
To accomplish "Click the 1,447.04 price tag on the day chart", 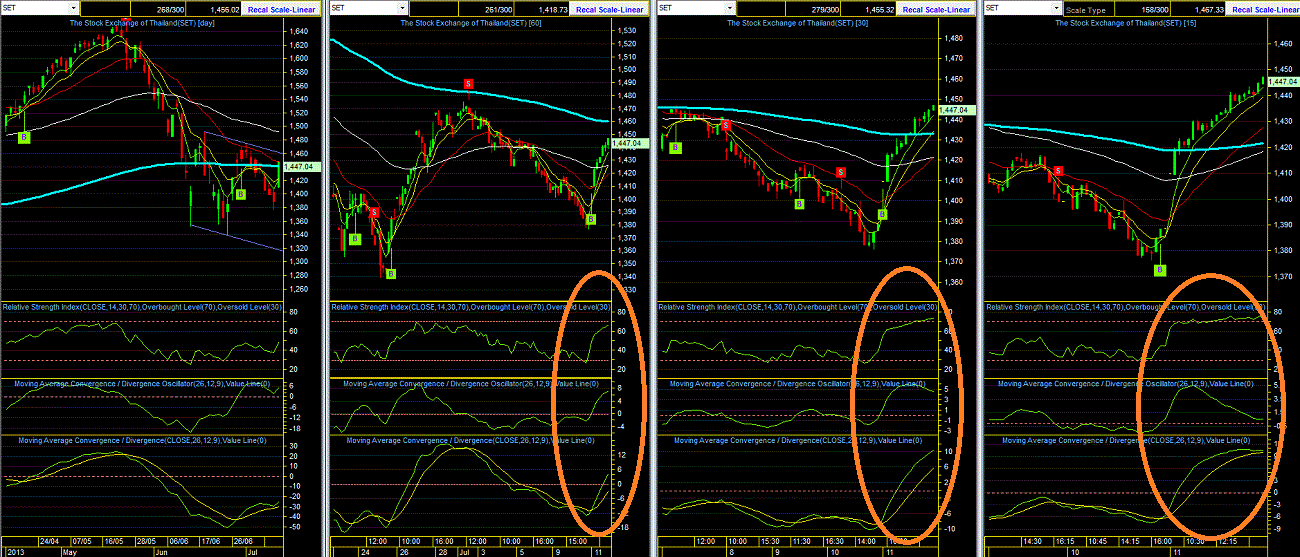I will tap(300, 167).
